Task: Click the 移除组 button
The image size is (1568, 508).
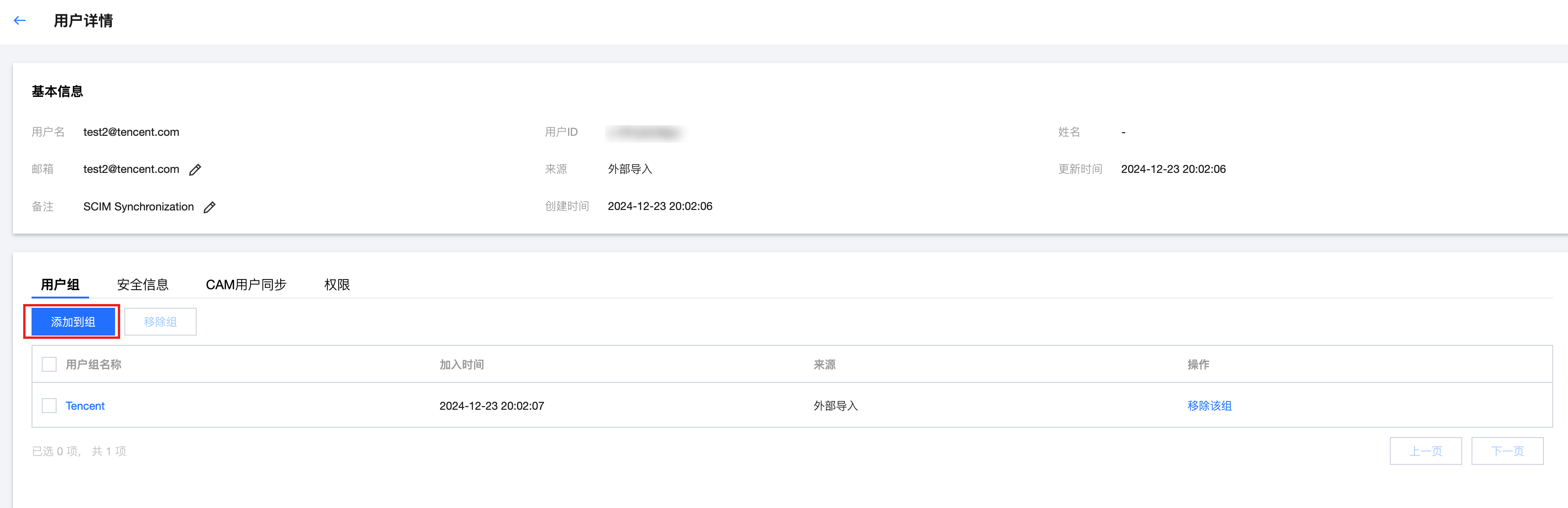Action: (x=160, y=322)
